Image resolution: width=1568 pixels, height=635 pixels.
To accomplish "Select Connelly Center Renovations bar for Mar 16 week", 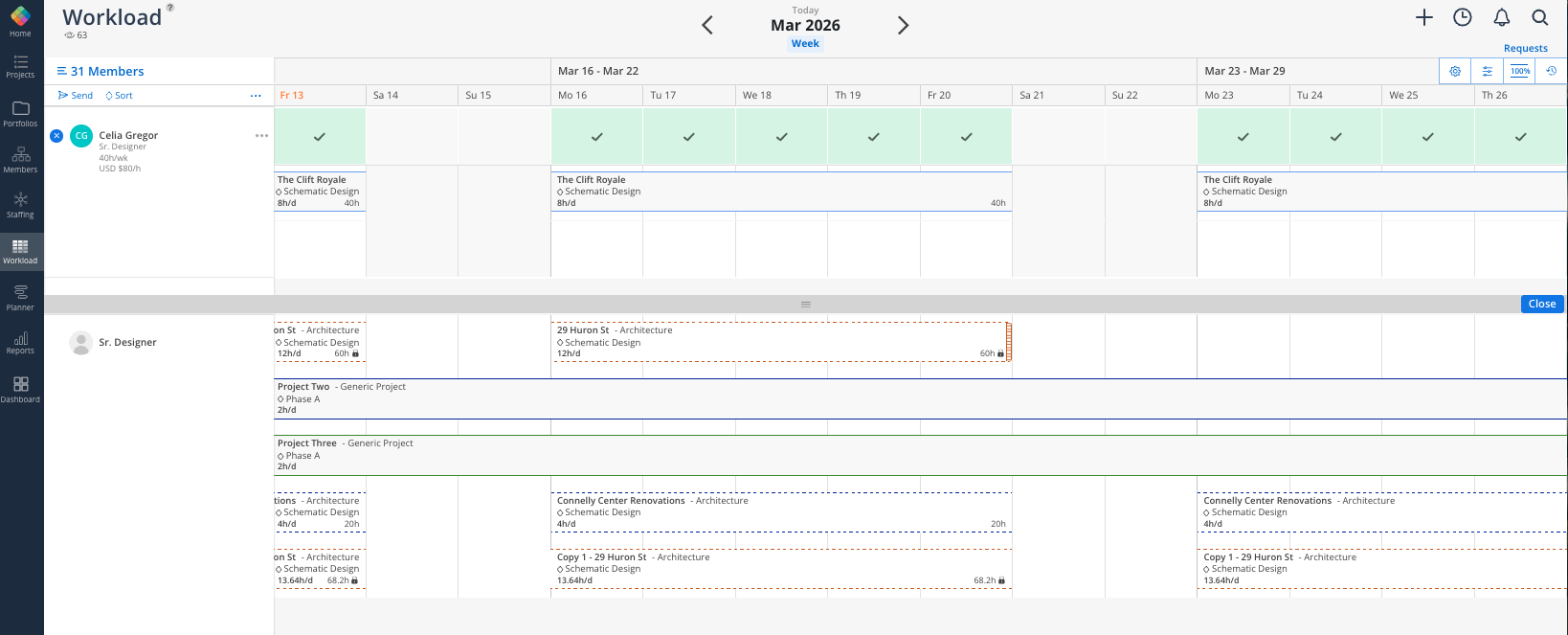I will pyautogui.click(x=781, y=512).
